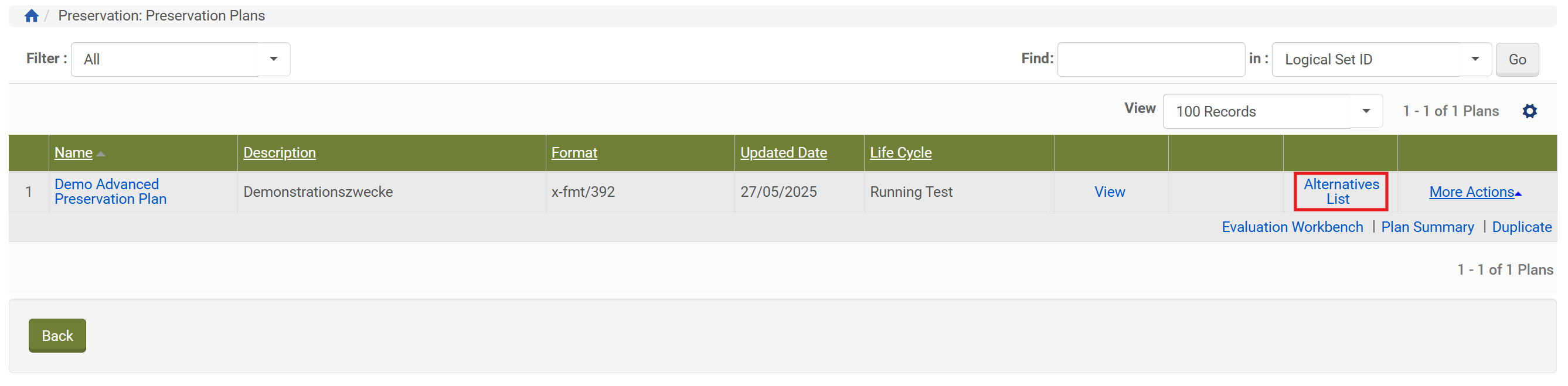Sort table by Format column

574,152
